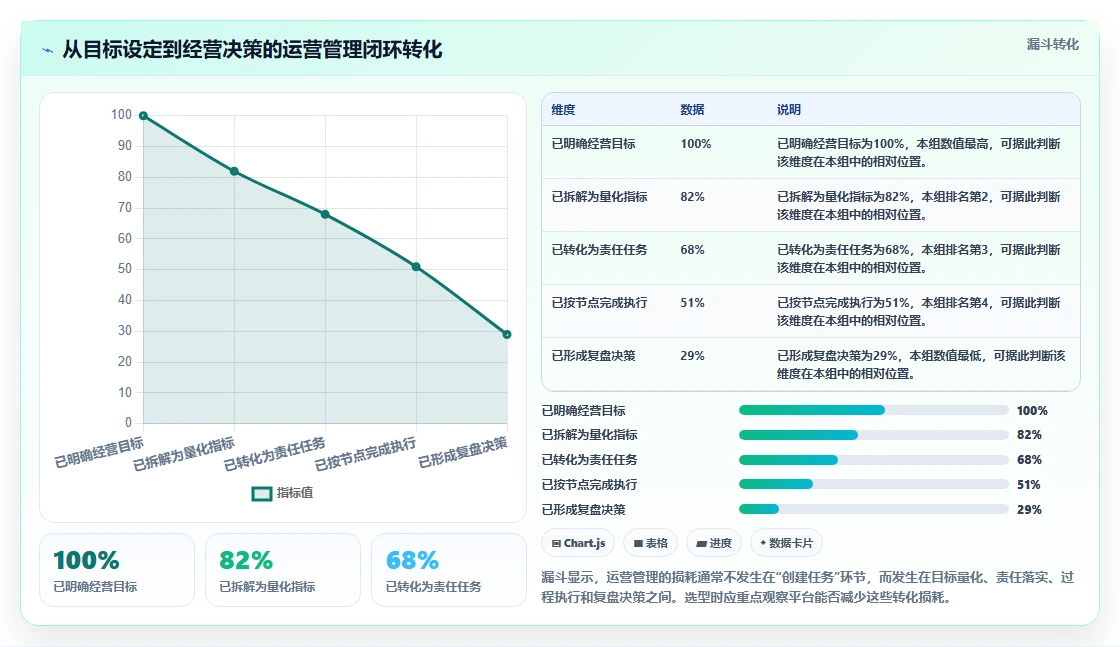Click table cell 已形成复盘决策

point(594,355)
